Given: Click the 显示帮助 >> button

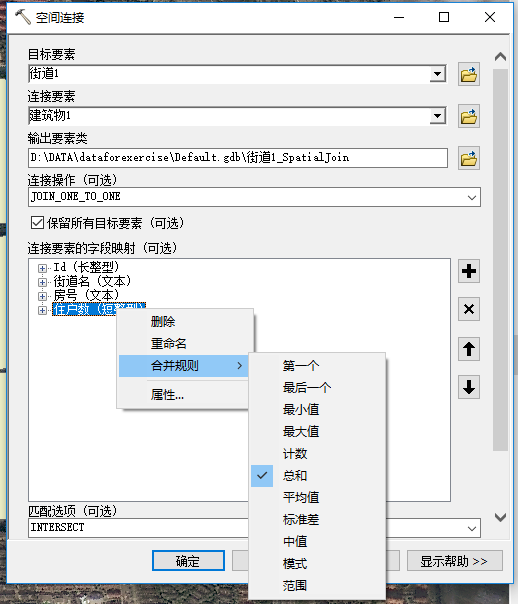Looking at the screenshot, I should point(454,561).
